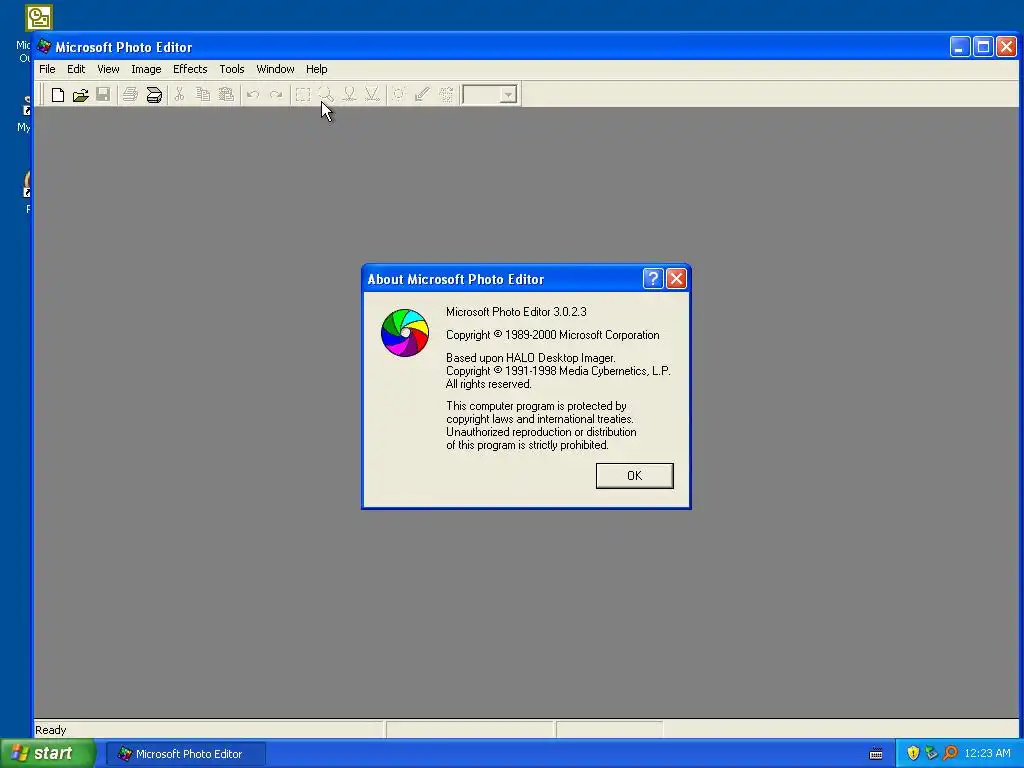Select the Sharpen tool icon
The image size is (1024, 768).
[x=372, y=95]
